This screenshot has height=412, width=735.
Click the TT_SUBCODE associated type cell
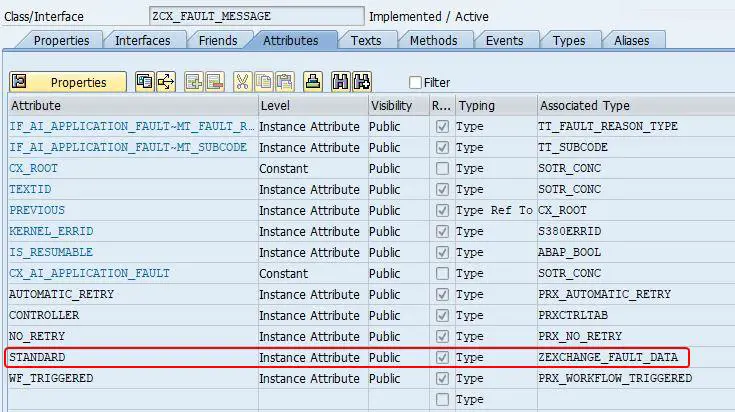(x=636, y=147)
